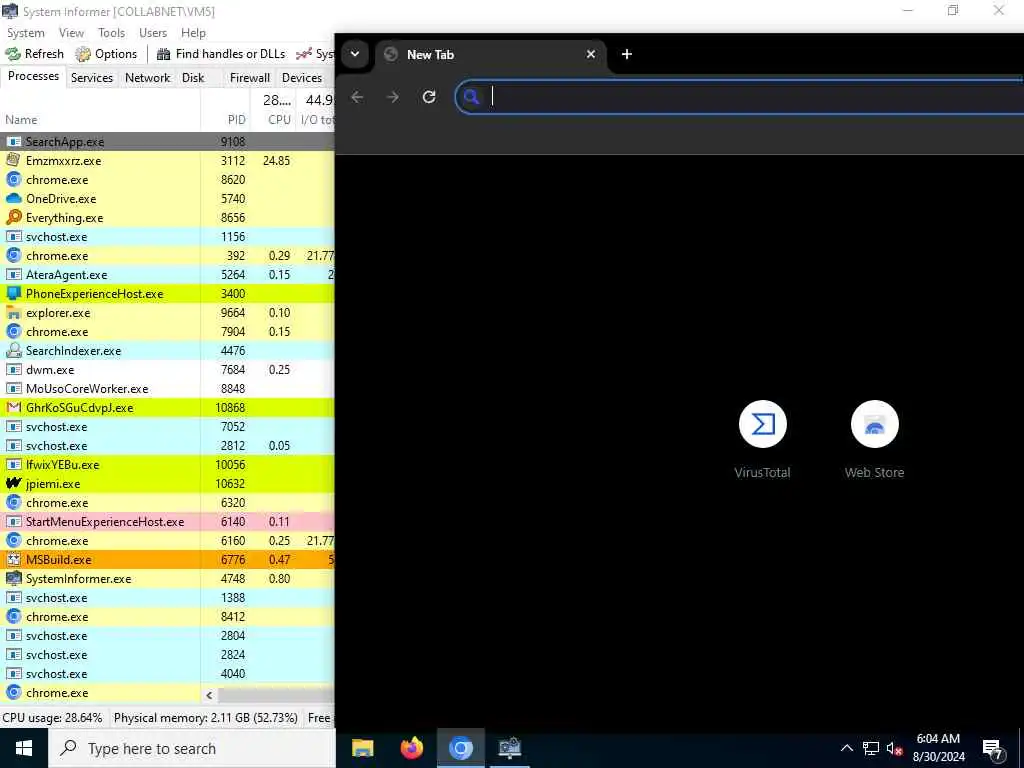Click the Physical memory status entry
1024x768 pixels.
click(206, 718)
